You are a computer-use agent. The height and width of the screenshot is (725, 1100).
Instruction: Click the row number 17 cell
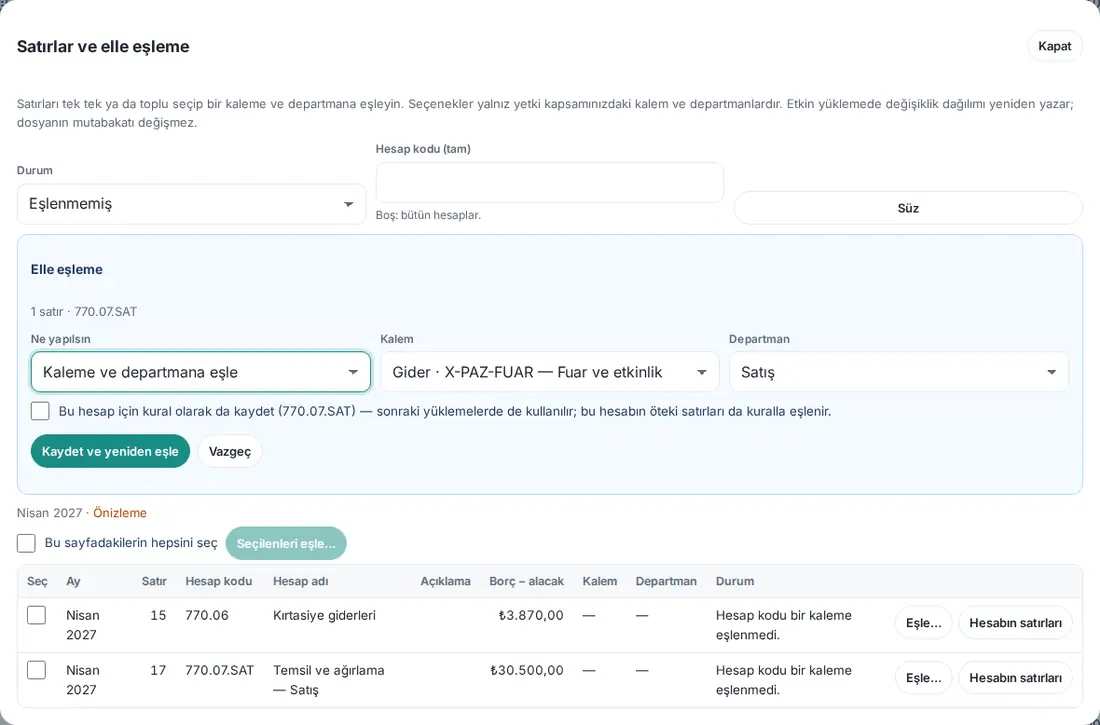pyautogui.click(x=158, y=670)
